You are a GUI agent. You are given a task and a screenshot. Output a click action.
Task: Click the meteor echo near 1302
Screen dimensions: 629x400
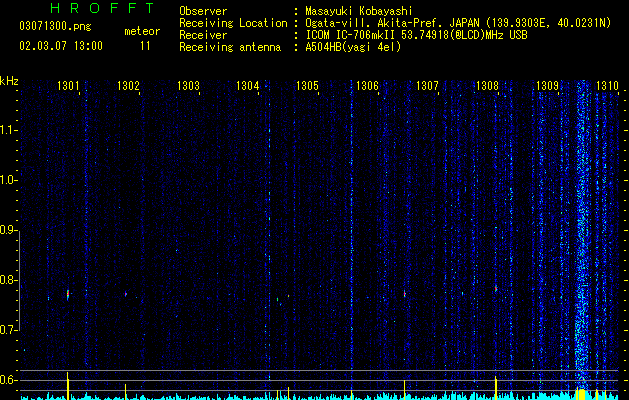coord(126,294)
